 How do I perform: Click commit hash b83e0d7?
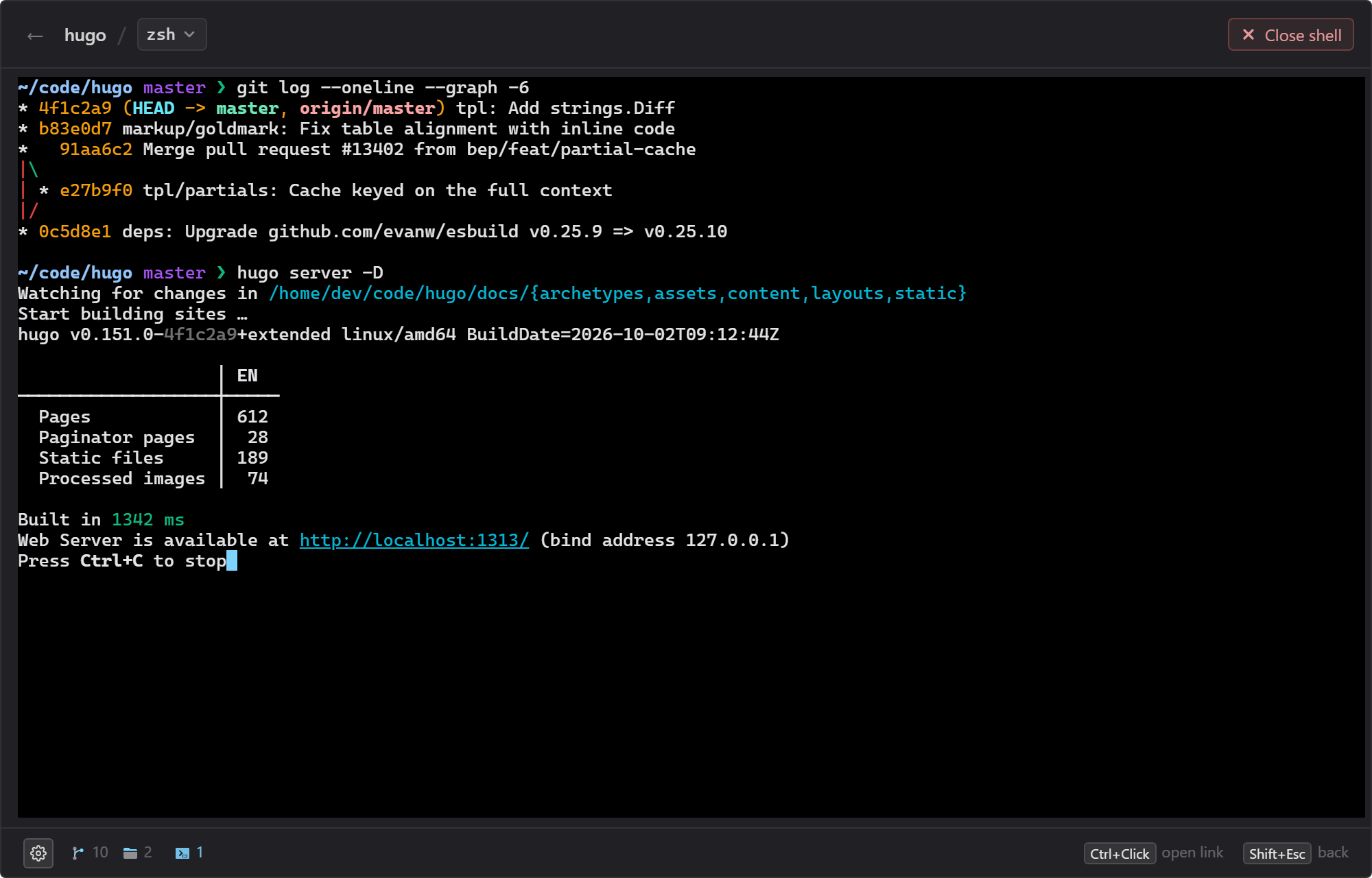(75, 129)
